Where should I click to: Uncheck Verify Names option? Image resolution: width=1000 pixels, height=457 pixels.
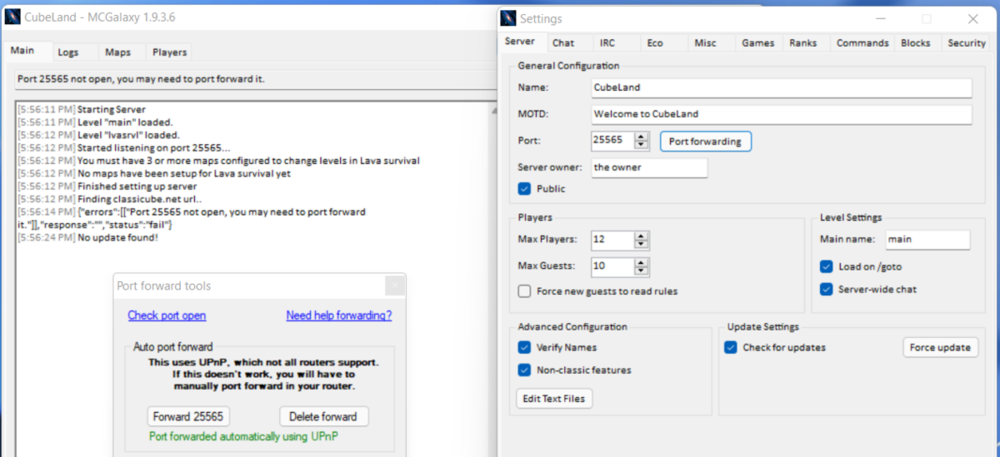coord(524,347)
